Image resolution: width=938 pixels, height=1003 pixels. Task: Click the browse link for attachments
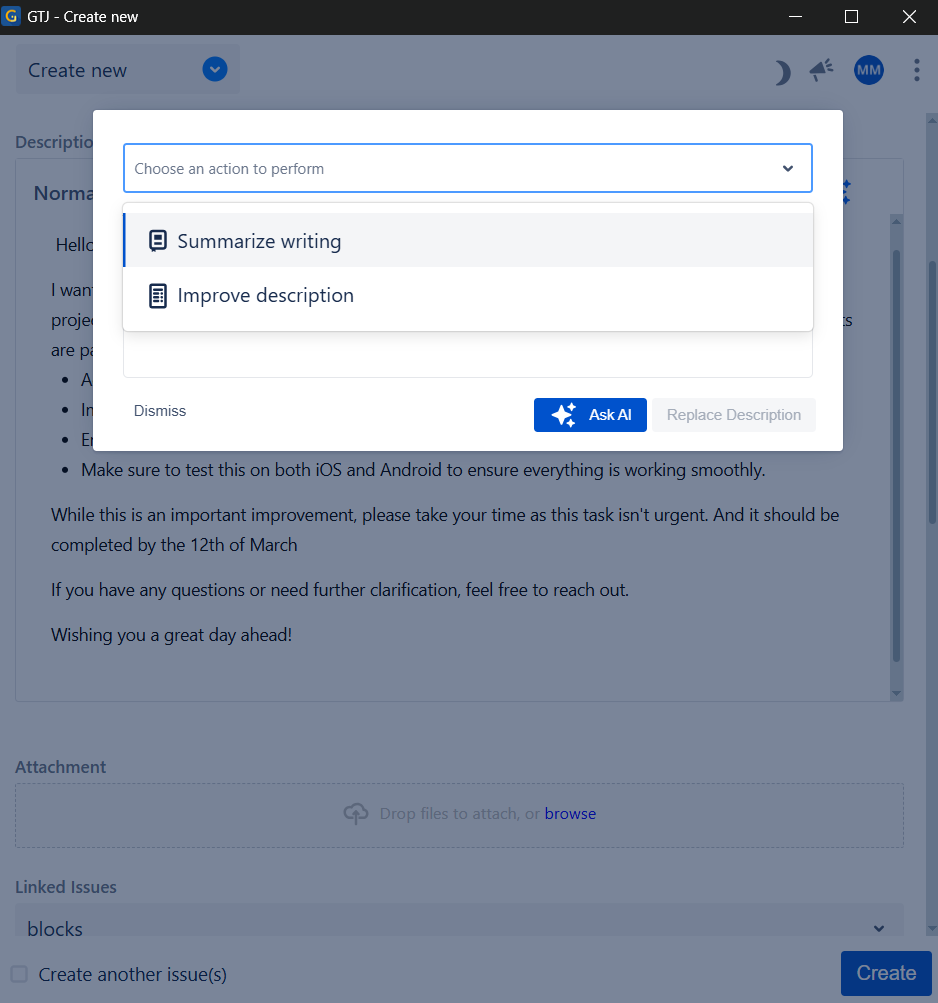[x=570, y=814]
